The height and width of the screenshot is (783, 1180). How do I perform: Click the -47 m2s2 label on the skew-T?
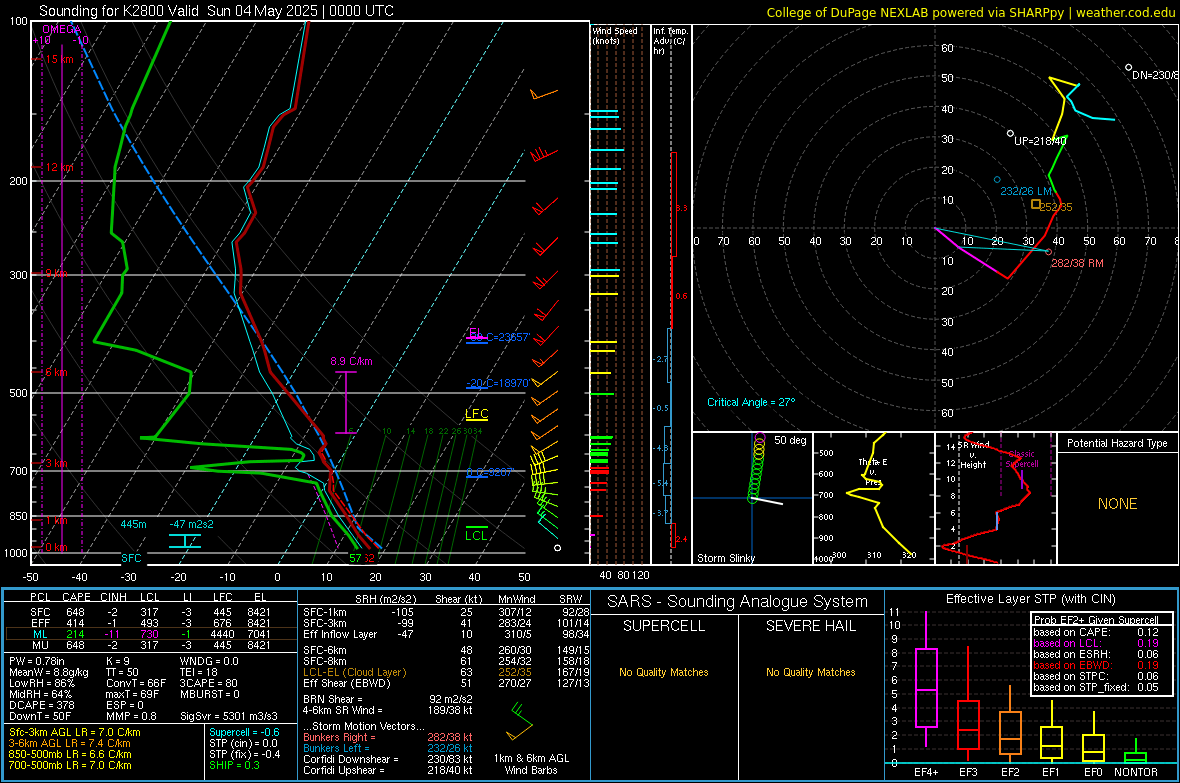(191, 524)
